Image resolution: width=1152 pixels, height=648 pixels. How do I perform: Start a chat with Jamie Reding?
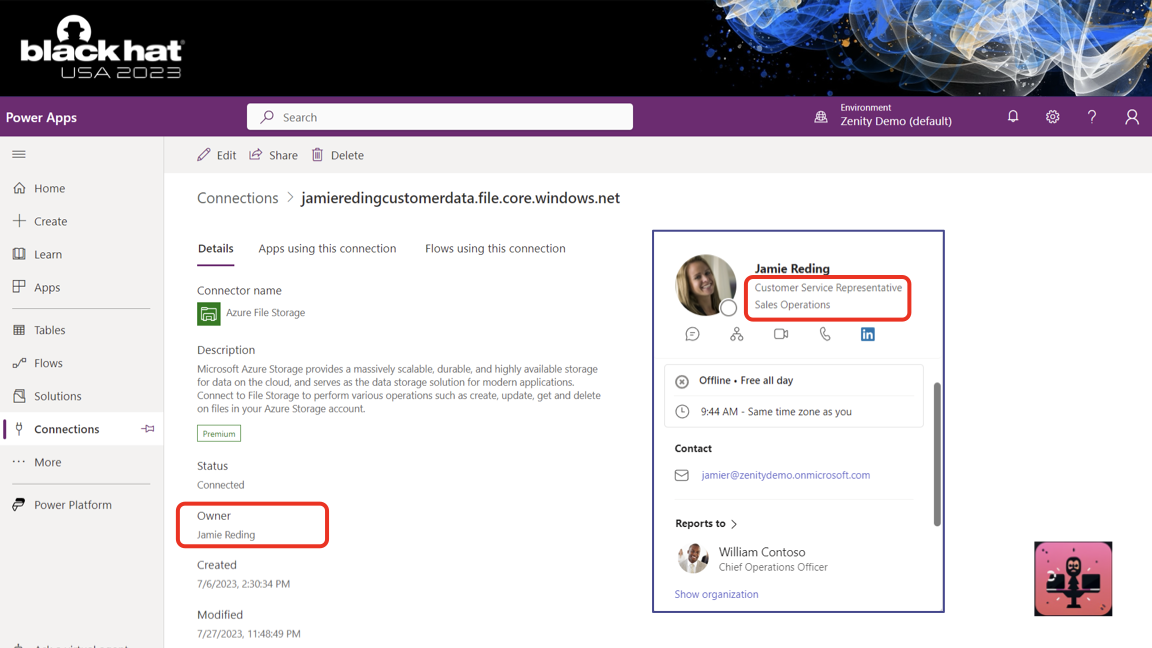click(x=692, y=334)
